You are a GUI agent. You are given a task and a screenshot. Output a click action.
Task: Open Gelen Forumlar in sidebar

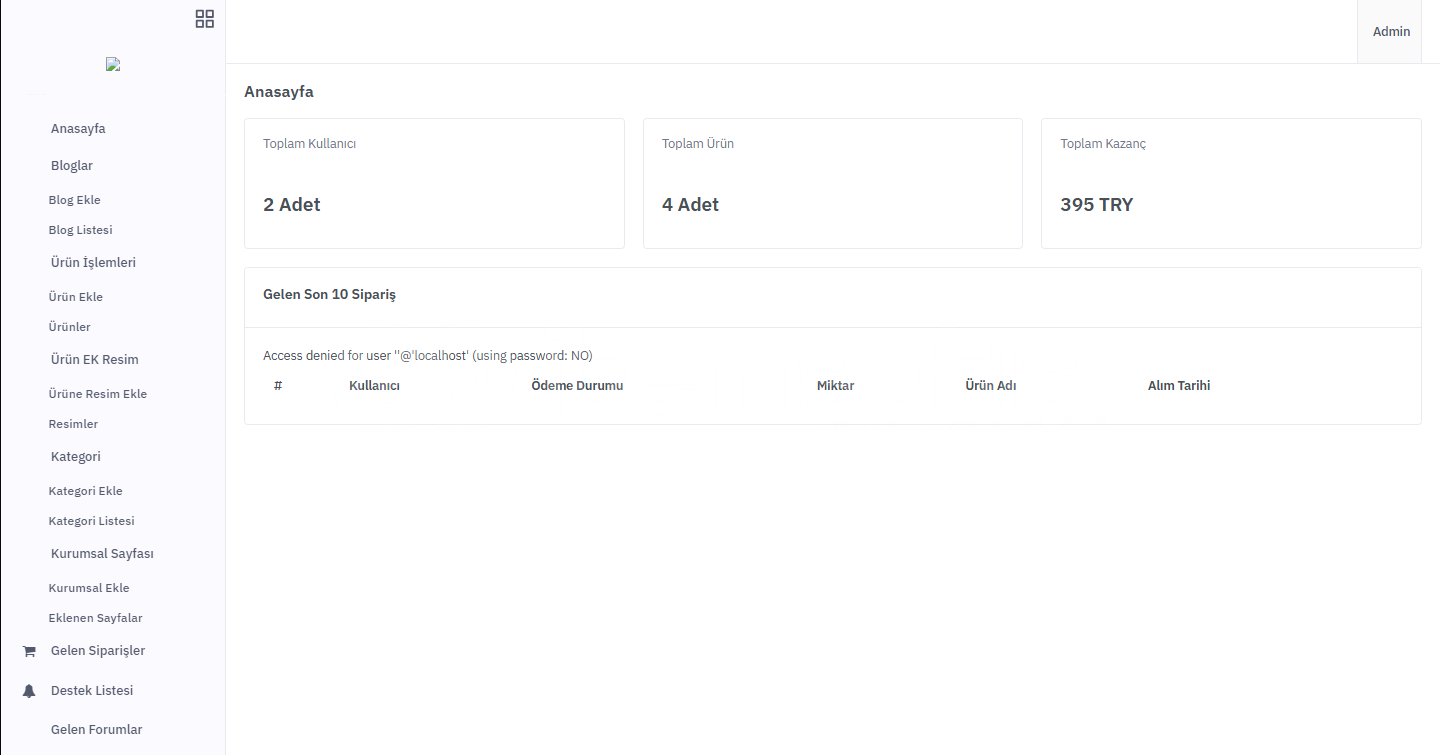tap(97, 730)
